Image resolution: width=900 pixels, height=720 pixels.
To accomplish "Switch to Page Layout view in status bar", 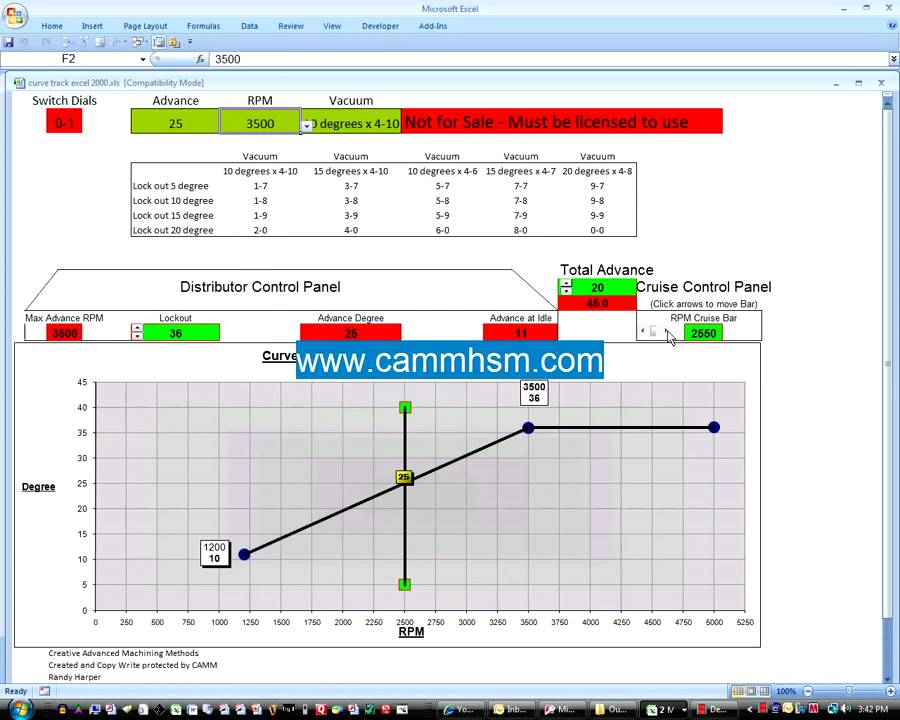I will click(x=751, y=691).
